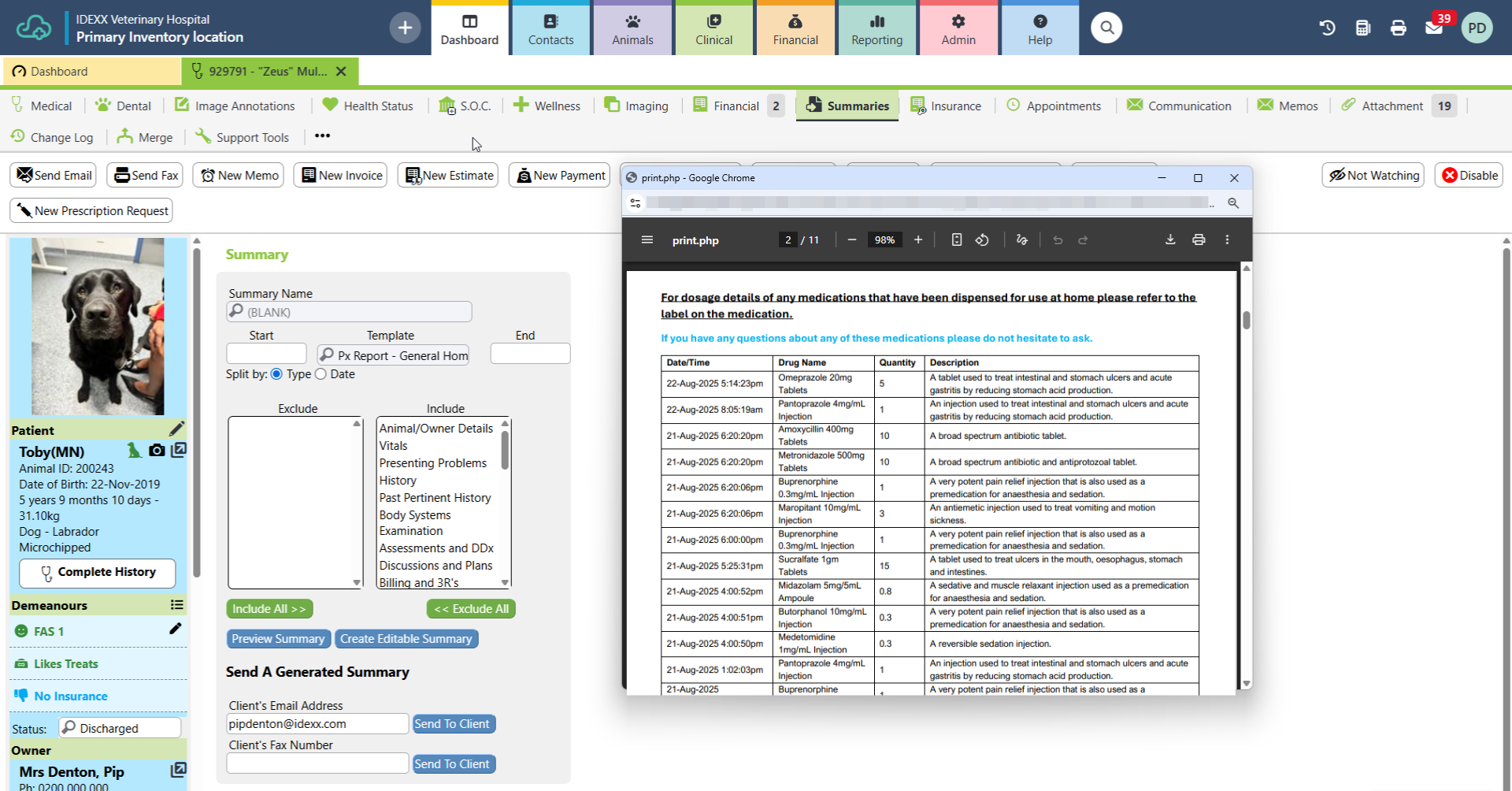1512x791 pixels.
Task: Click the PDF viewer vertical scrollbar thumb
Action: pyautogui.click(x=1247, y=320)
